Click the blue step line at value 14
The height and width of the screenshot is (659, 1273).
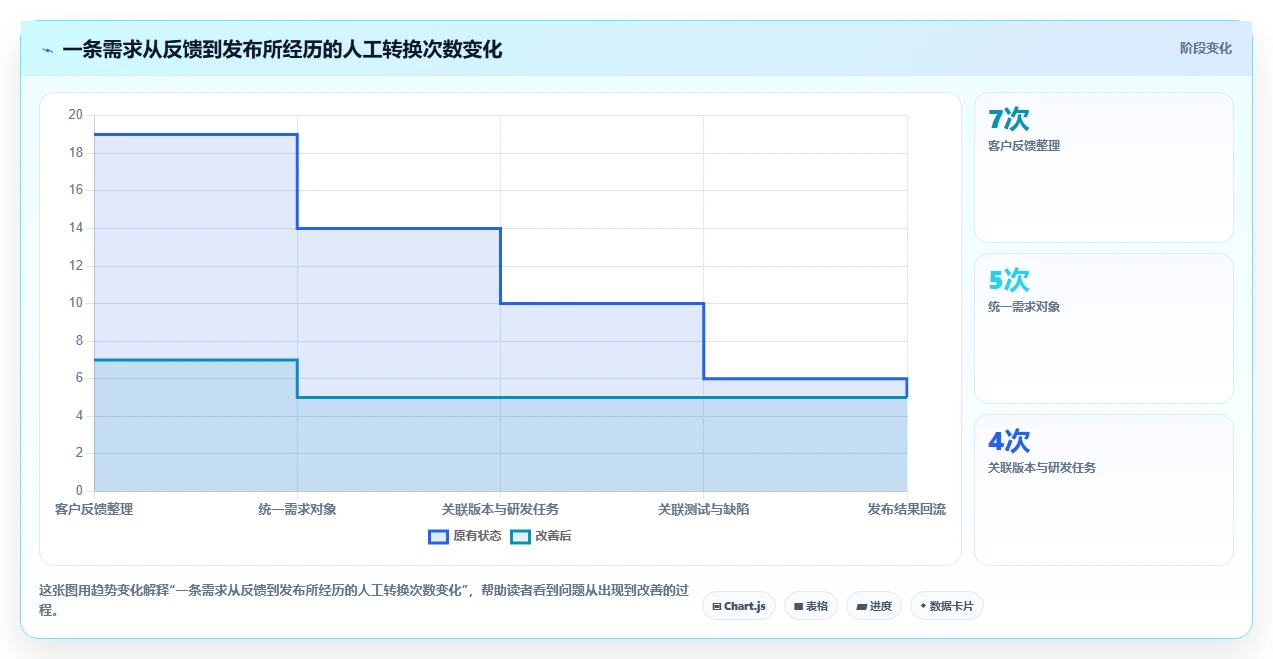coord(399,228)
